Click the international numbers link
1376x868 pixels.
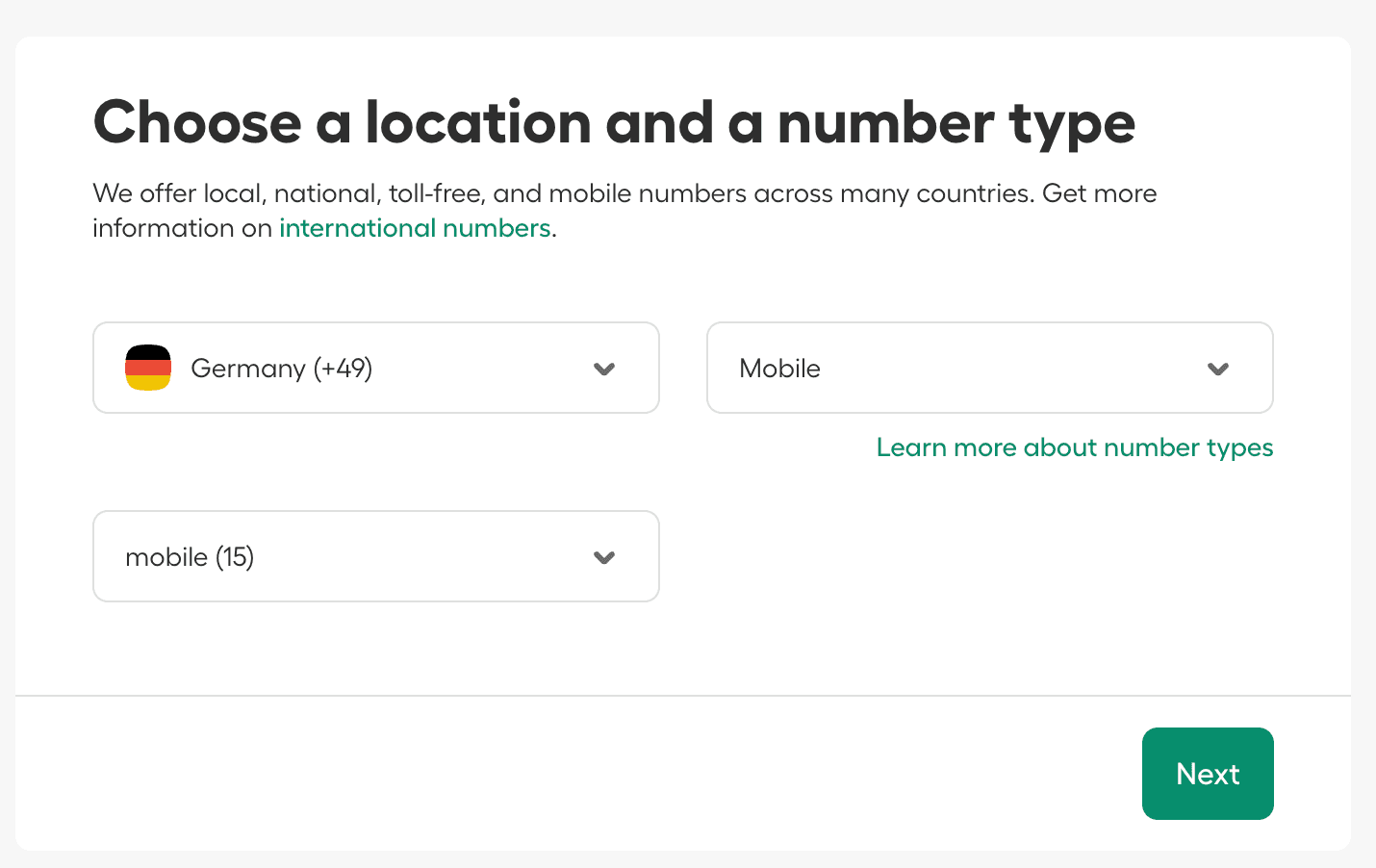(415, 228)
